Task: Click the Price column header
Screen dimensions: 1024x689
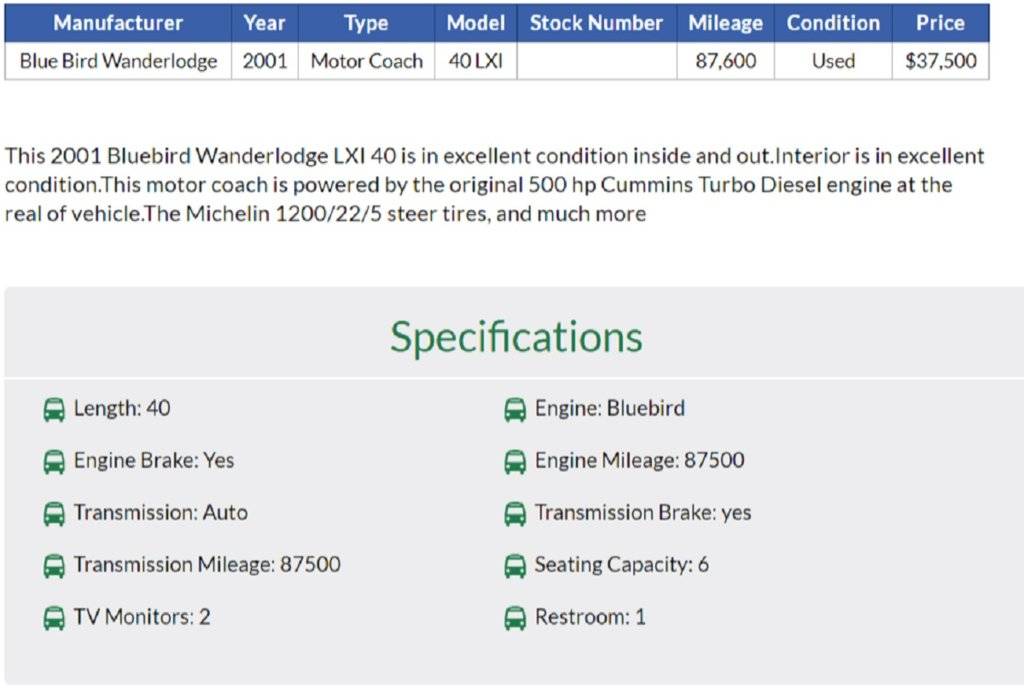Action: [940, 23]
